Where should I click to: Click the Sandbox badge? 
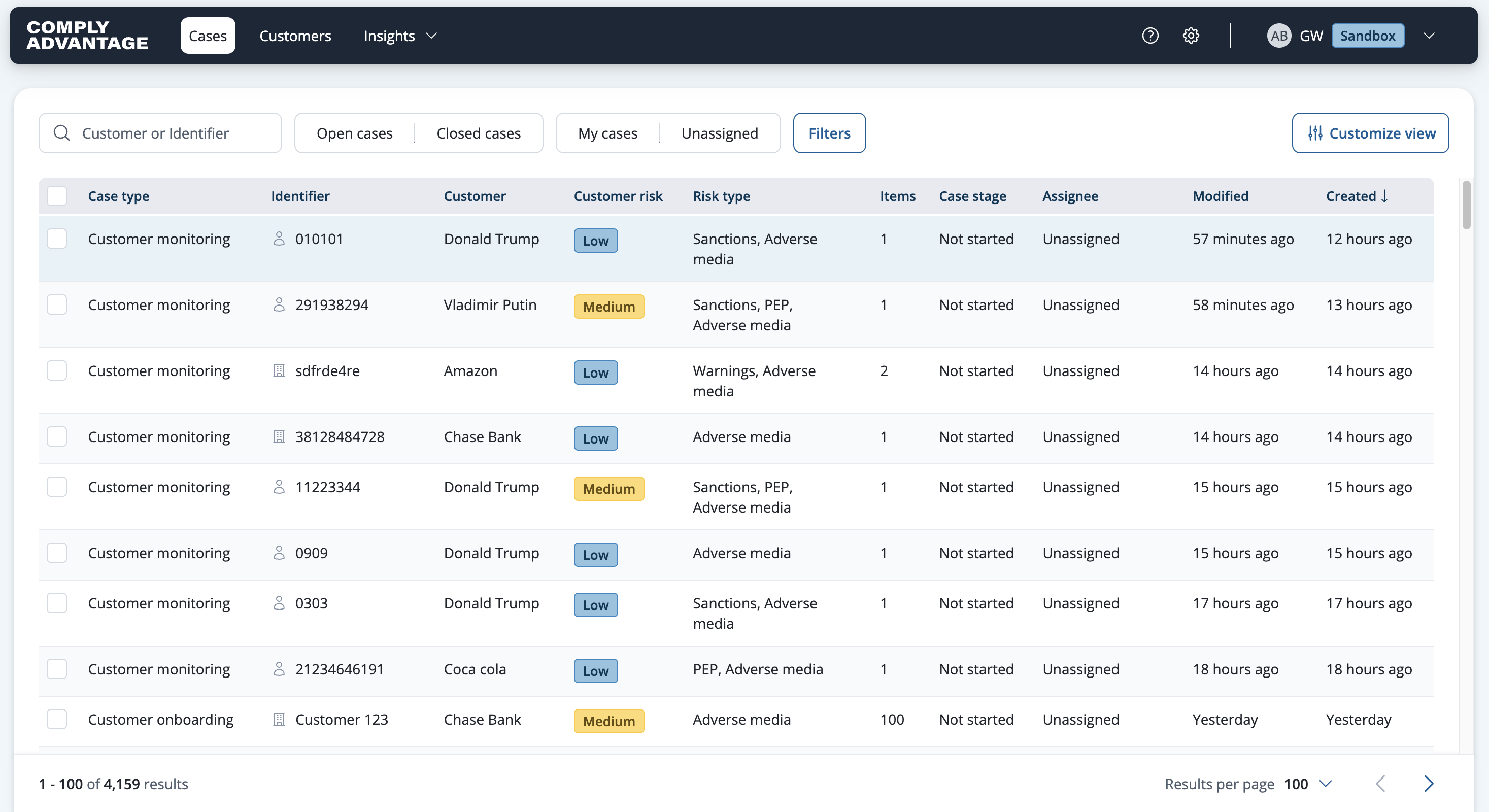point(1368,36)
